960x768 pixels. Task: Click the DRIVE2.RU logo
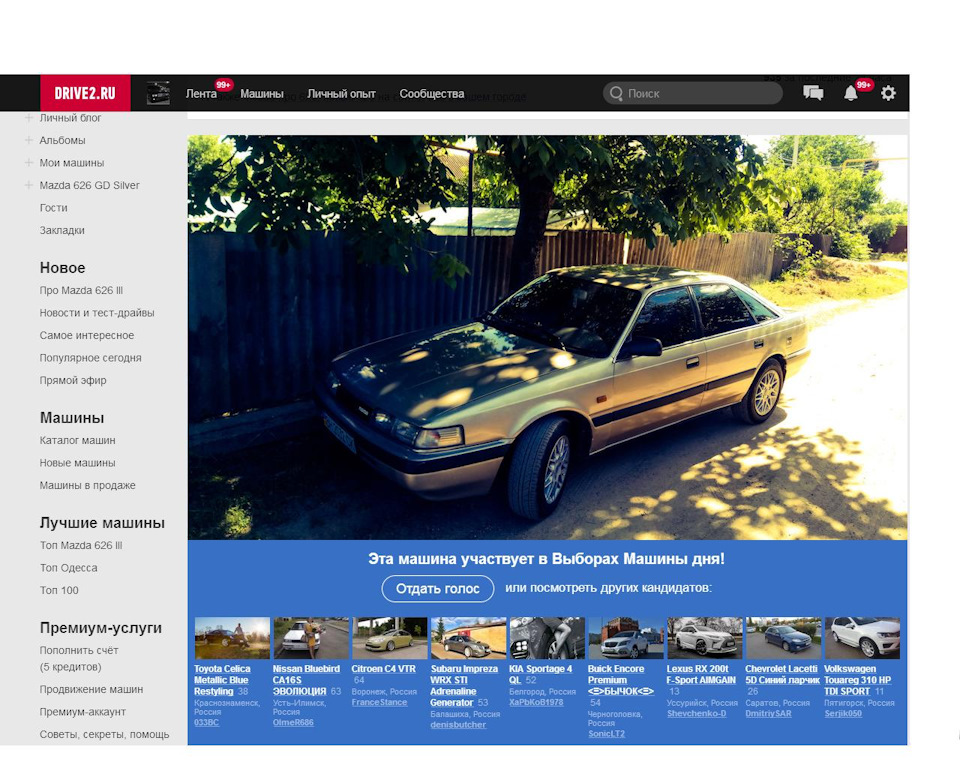(x=85, y=93)
